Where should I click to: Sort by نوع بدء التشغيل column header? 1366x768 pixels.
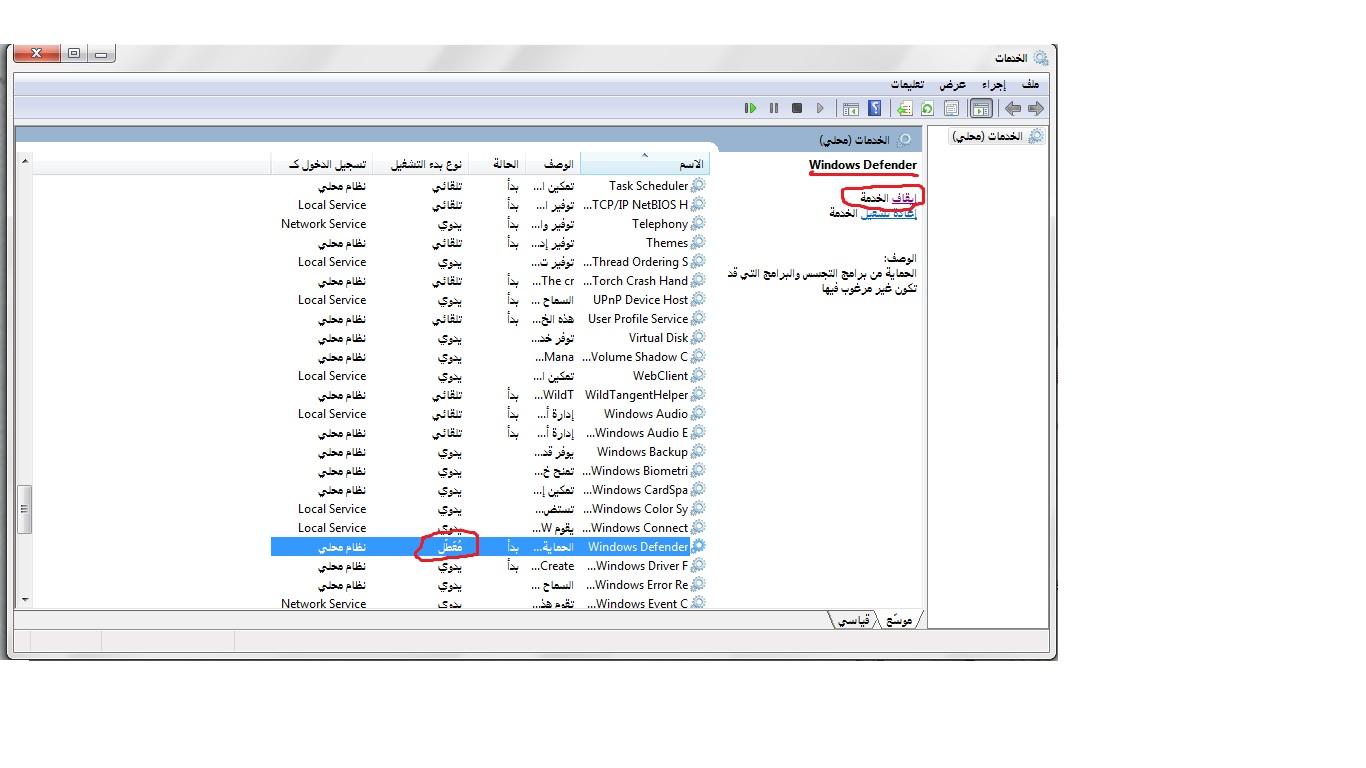[x=426, y=164]
